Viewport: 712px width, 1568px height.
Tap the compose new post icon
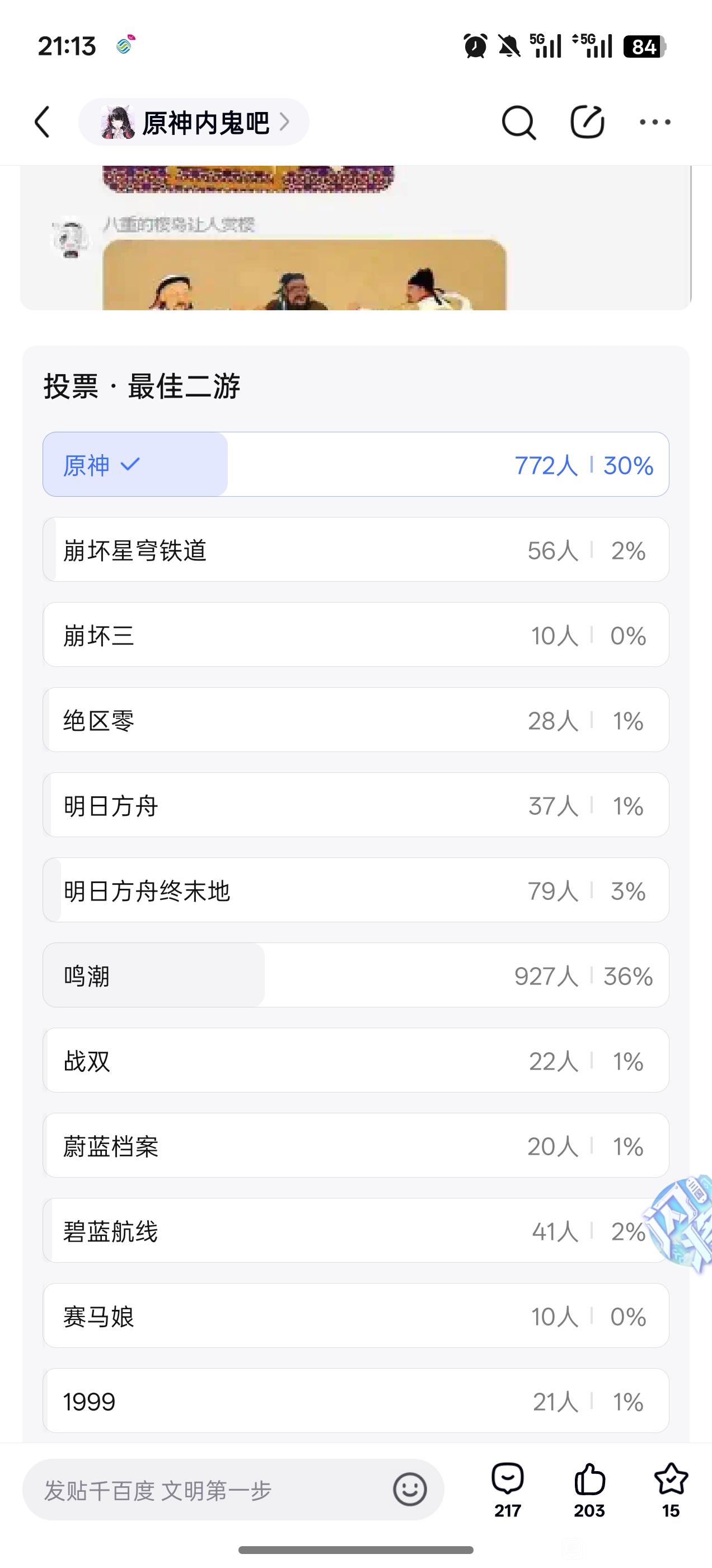(587, 122)
